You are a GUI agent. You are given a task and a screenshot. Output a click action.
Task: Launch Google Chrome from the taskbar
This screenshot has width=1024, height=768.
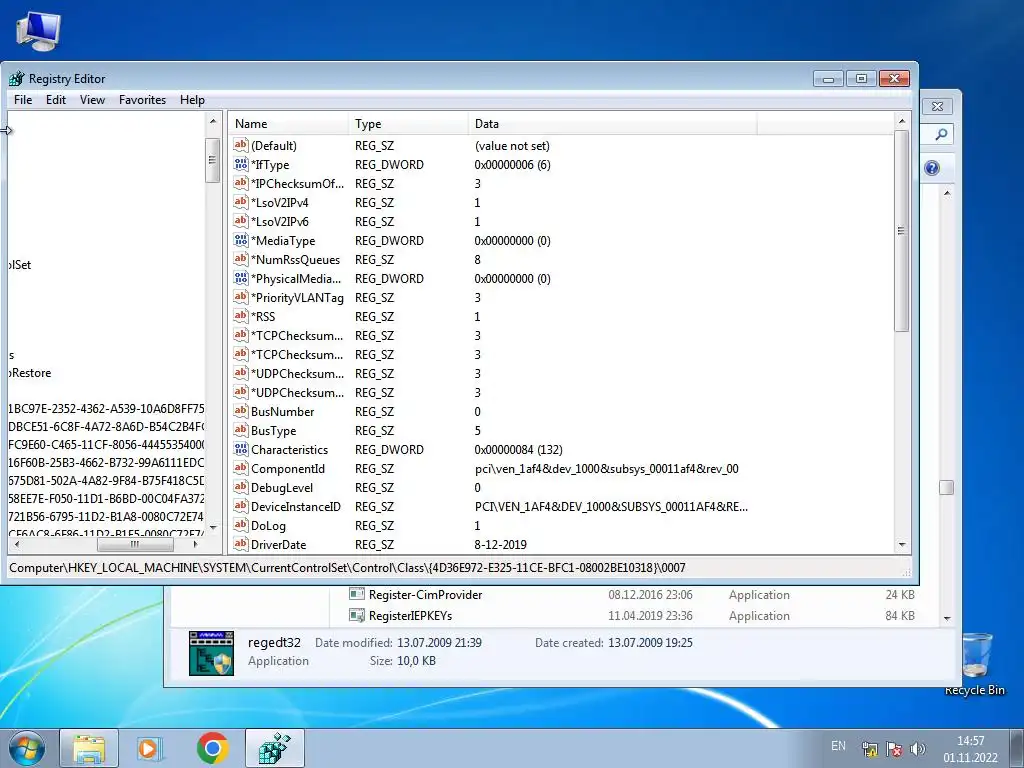212,748
